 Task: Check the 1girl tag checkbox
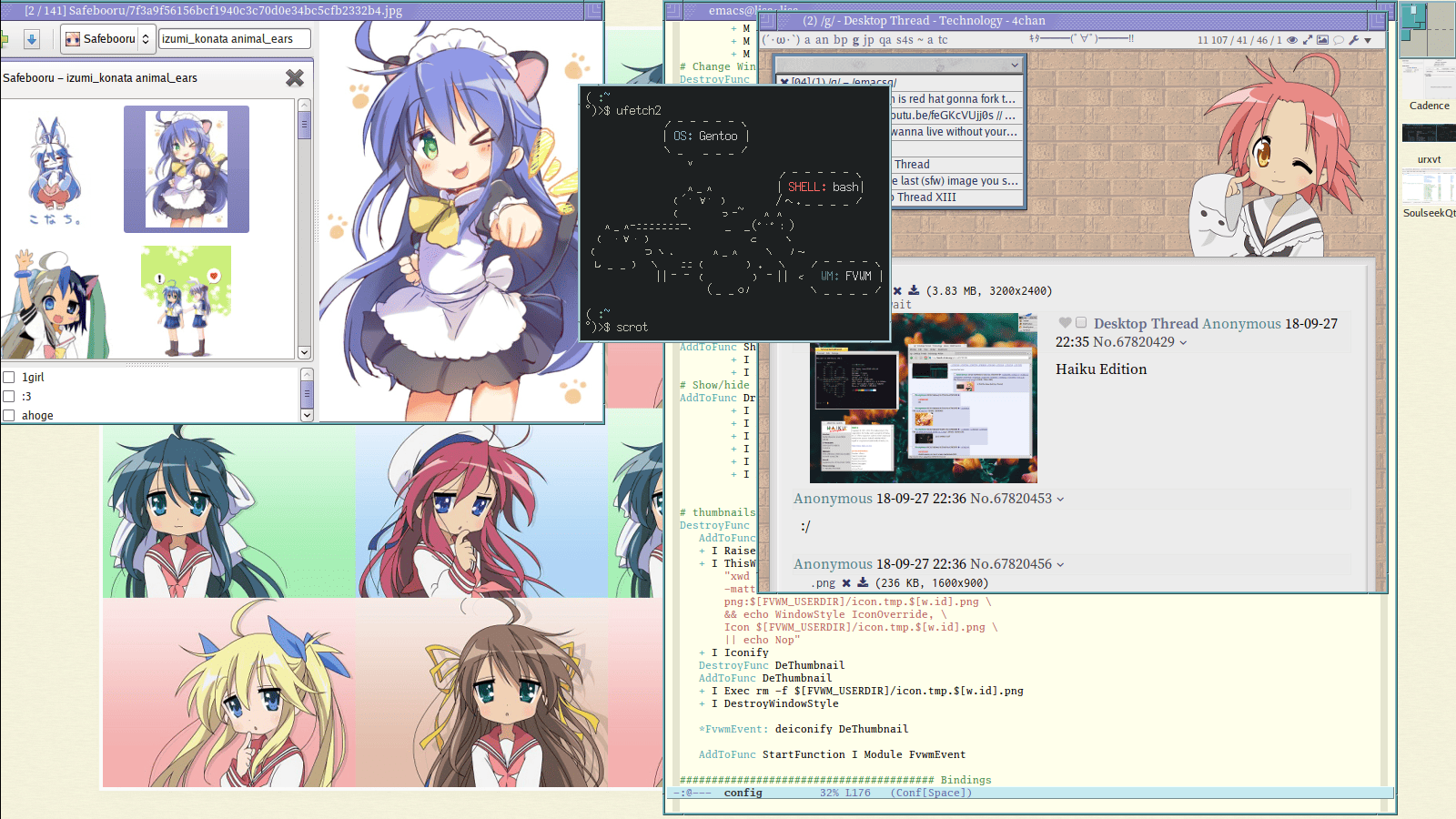tap(9, 378)
